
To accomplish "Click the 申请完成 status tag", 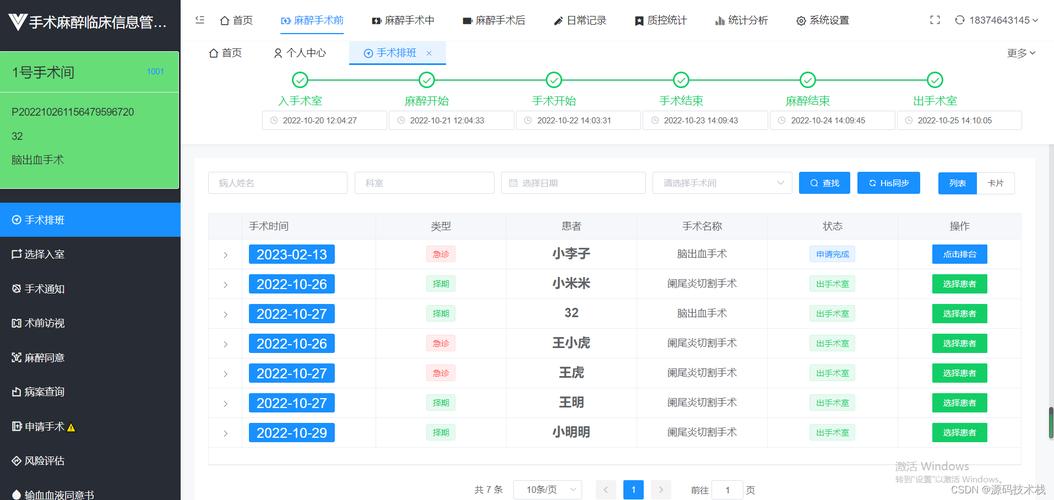I will tap(832, 254).
